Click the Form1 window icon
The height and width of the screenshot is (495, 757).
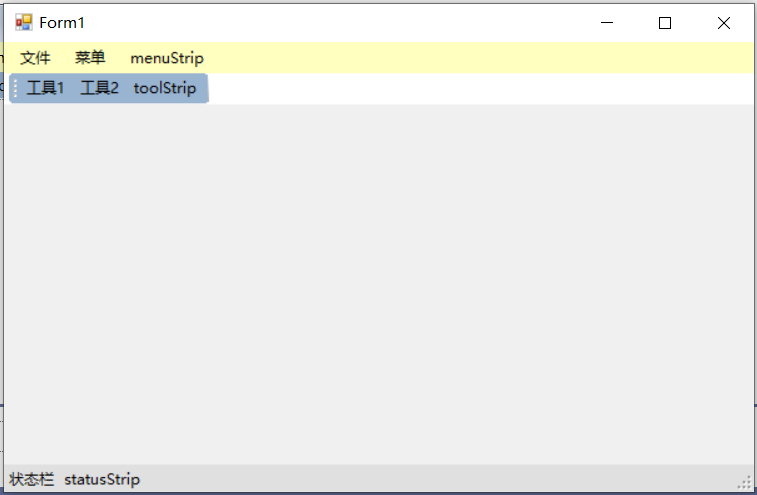(x=23, y=22)
